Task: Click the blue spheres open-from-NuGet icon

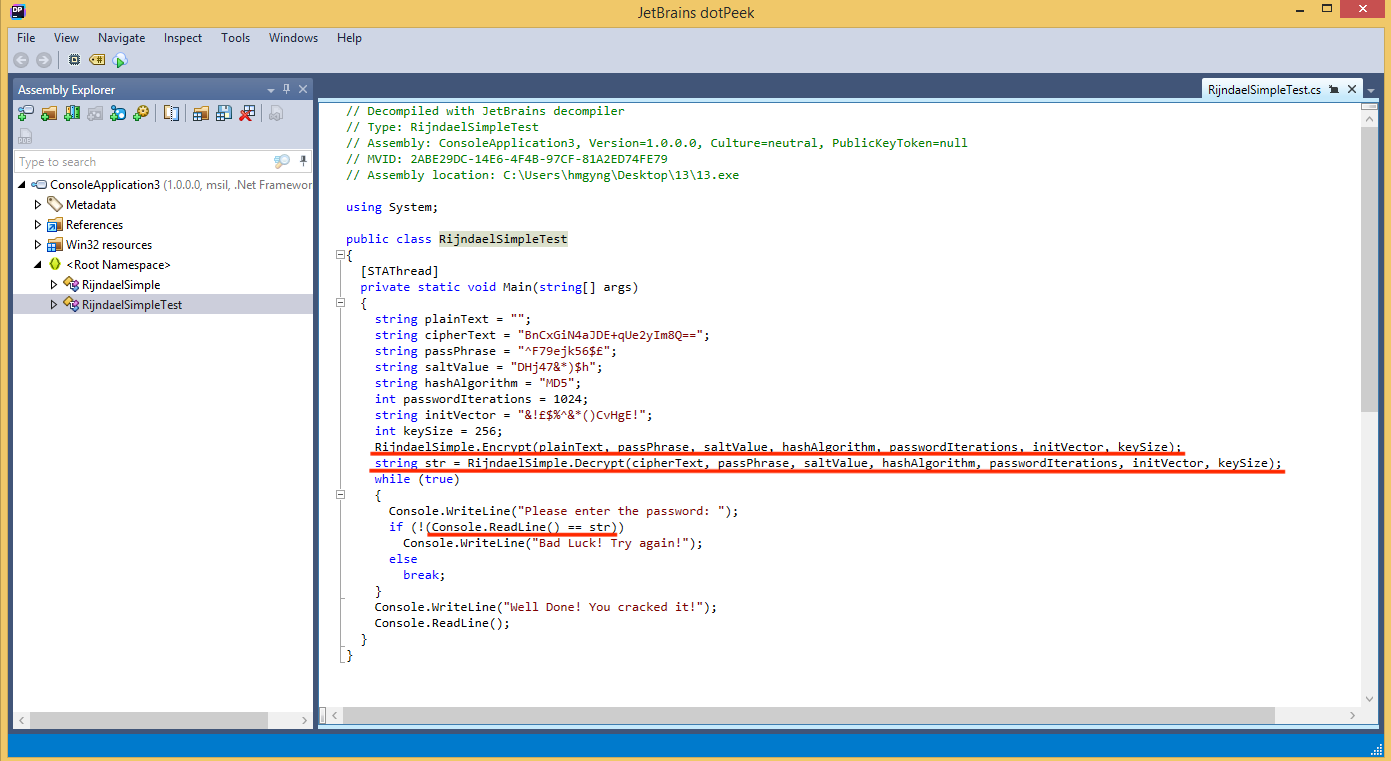Action: pos(118,113)
